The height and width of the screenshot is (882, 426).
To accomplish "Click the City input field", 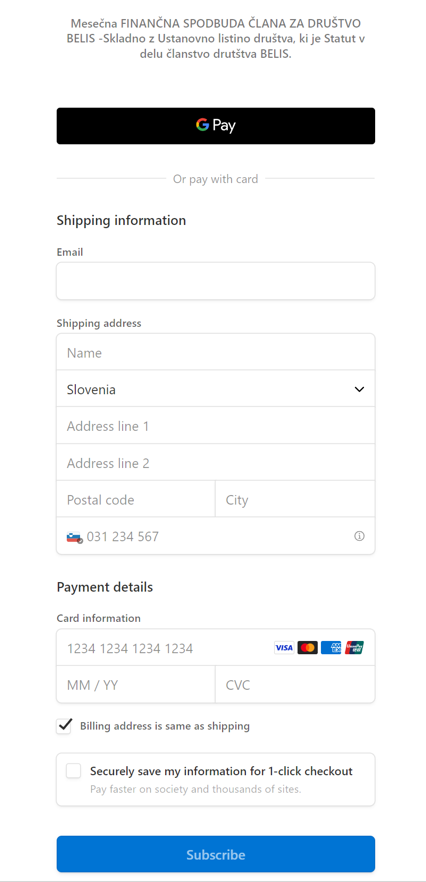I will coord(295,500).
